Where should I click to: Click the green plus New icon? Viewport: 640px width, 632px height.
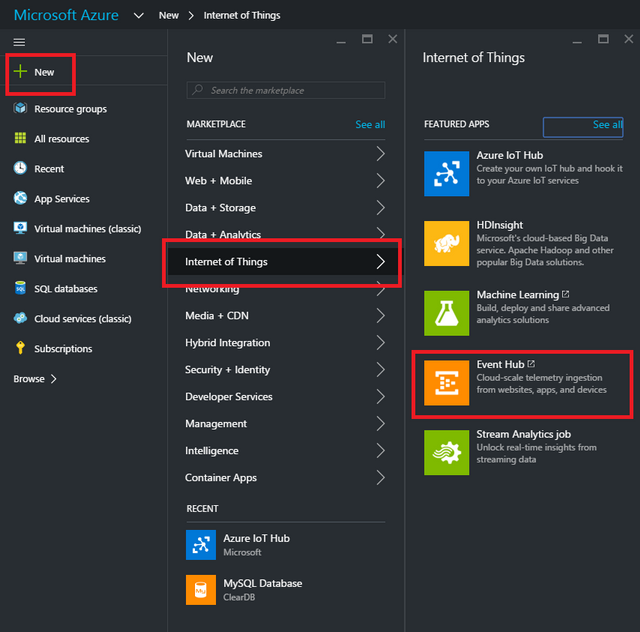click(20, 71)
